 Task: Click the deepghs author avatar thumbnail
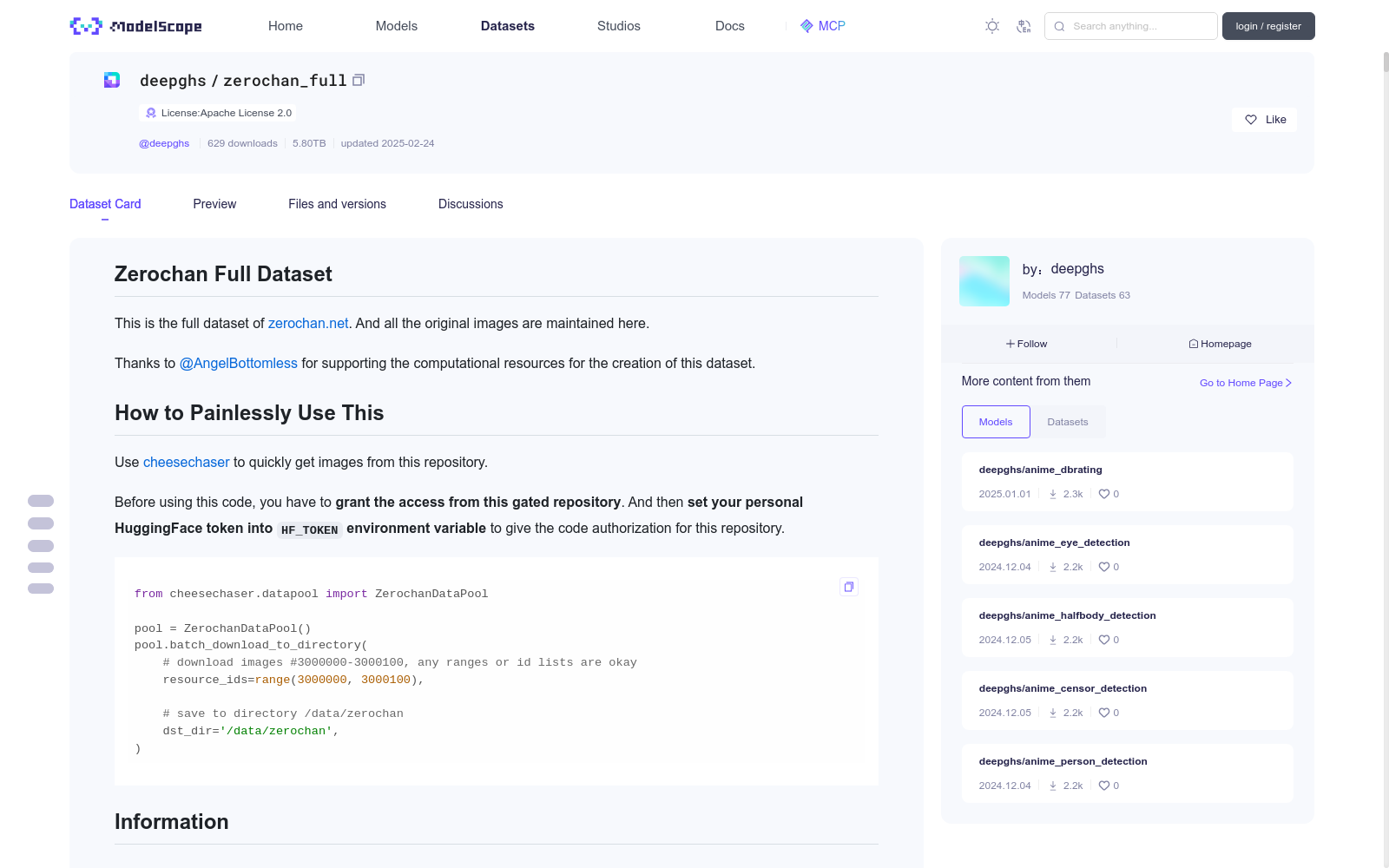[984, 281]
